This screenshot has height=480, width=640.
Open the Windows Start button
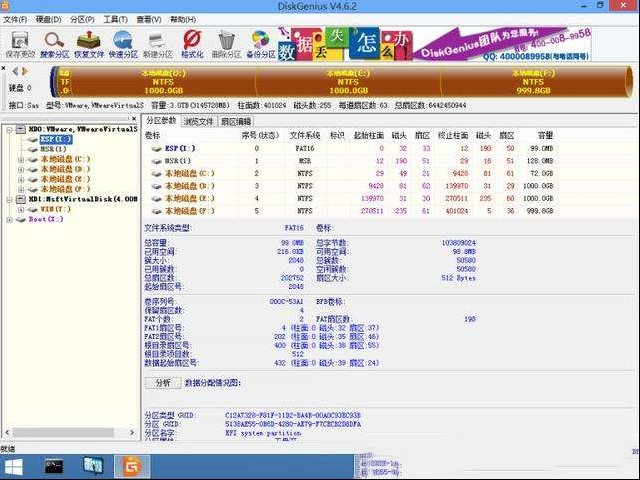pyautogui.click(x=13, y=467)
